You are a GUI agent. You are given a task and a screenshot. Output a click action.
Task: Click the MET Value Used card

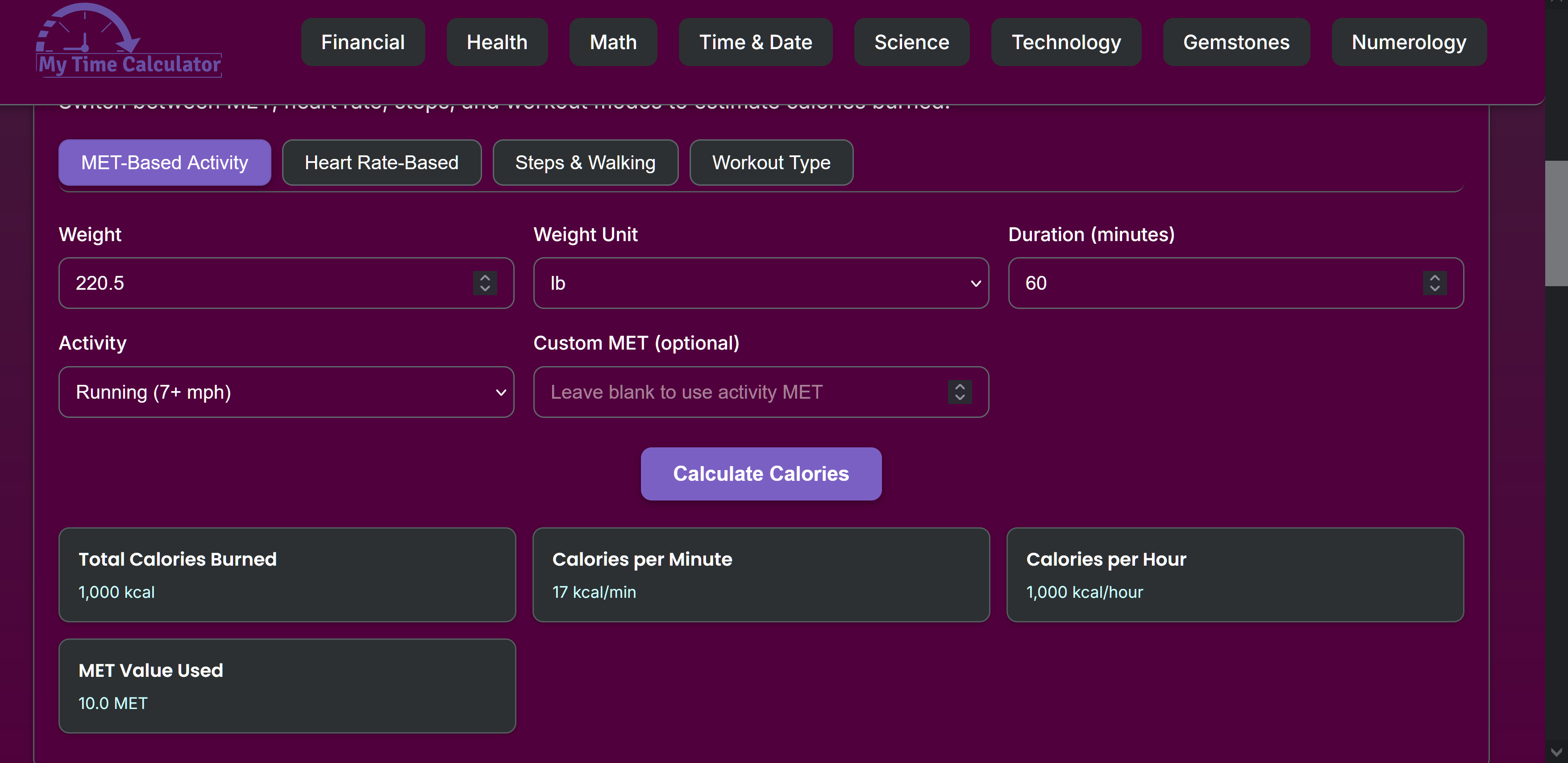[287, 686]
